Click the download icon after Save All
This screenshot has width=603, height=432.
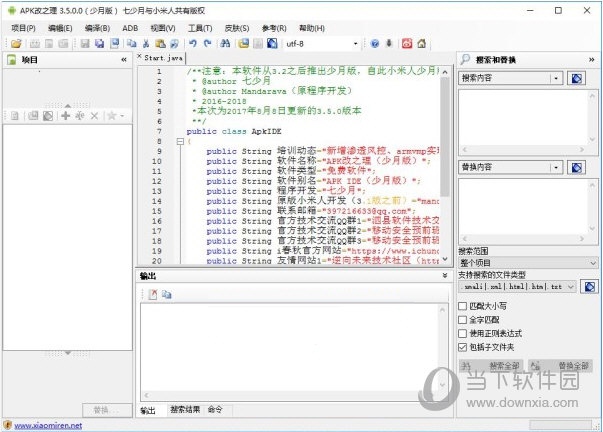[114, 43]
